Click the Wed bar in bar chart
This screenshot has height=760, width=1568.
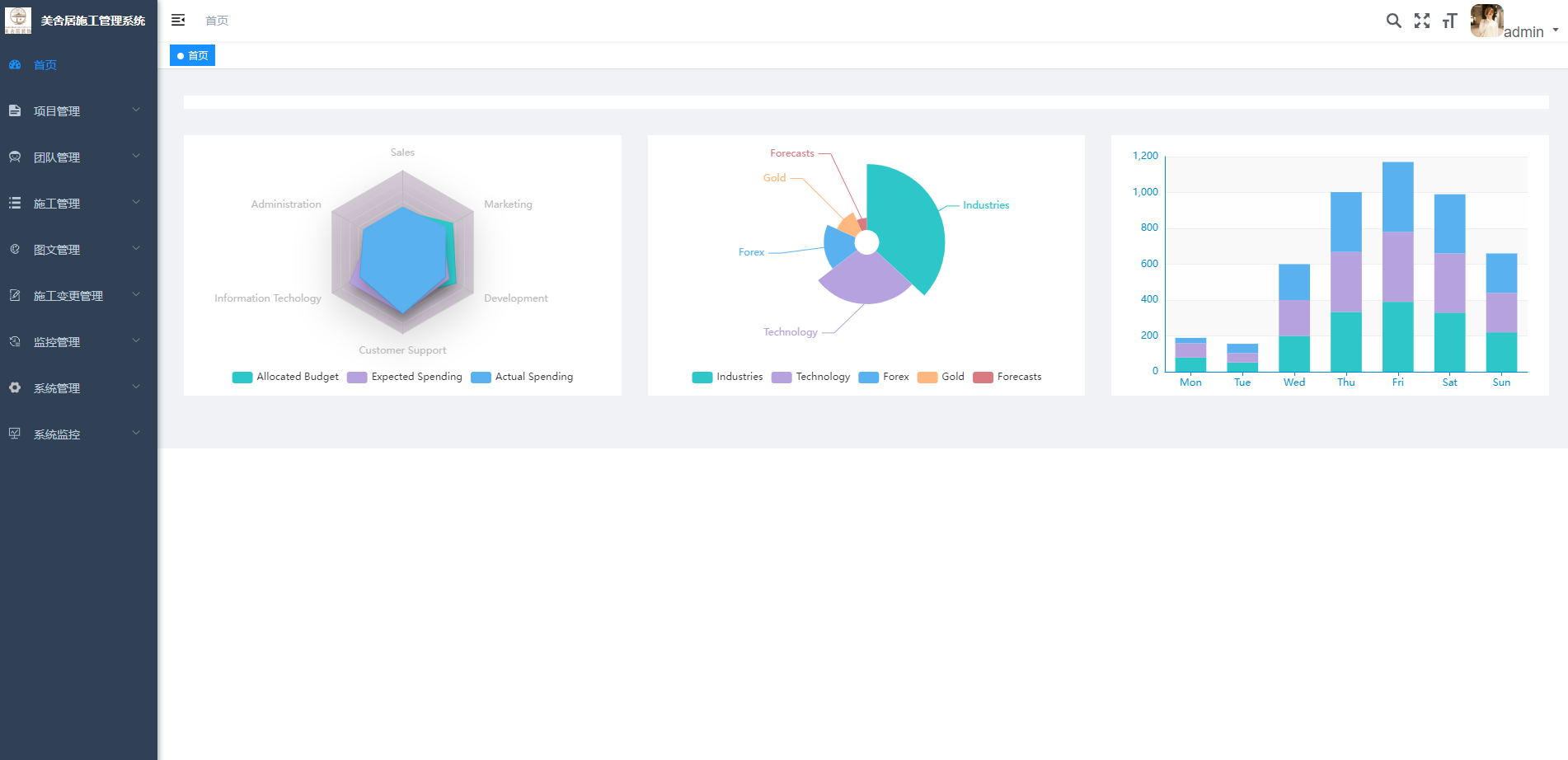[x=1294, y=317]
